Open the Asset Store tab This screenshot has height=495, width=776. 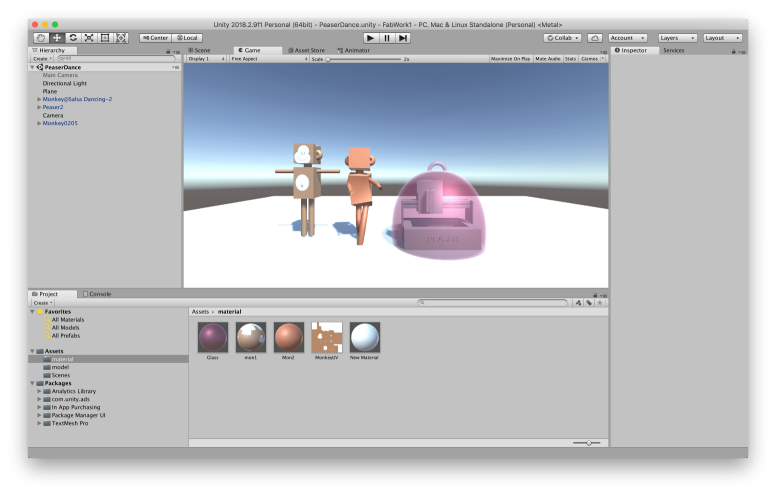(306, 50)
